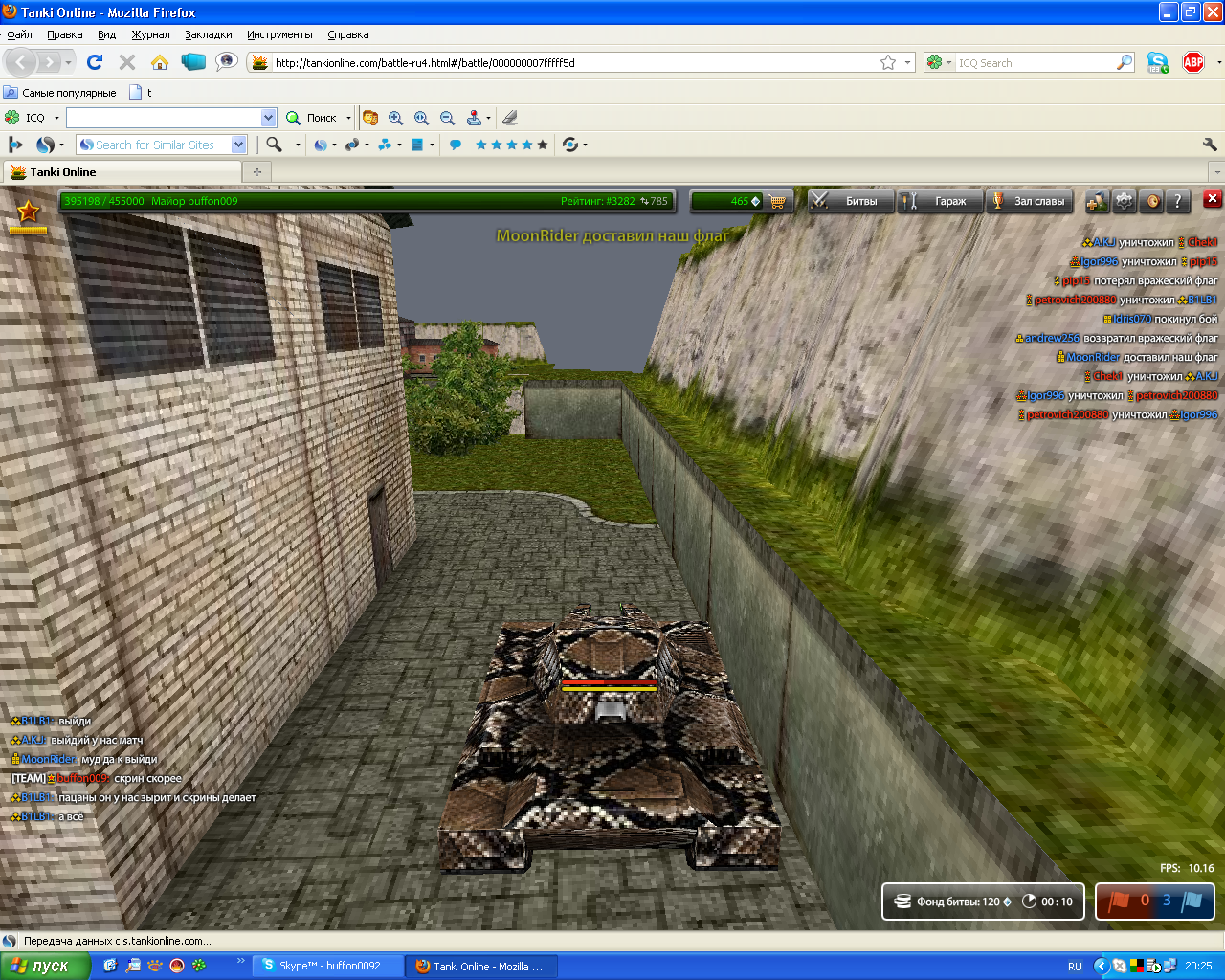This screenshot has width=1225, height=980.
Task: Open Самые популярные bookmarks folder
Action: [59, 93]
